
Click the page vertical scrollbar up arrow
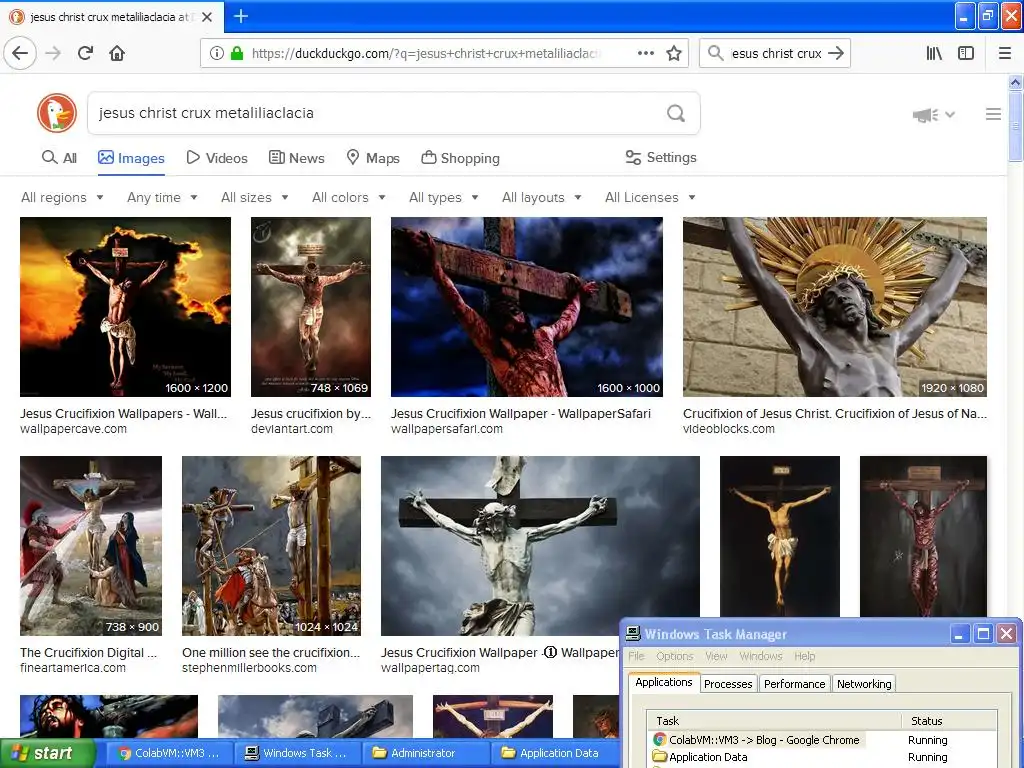click(x=1016, y=82)
